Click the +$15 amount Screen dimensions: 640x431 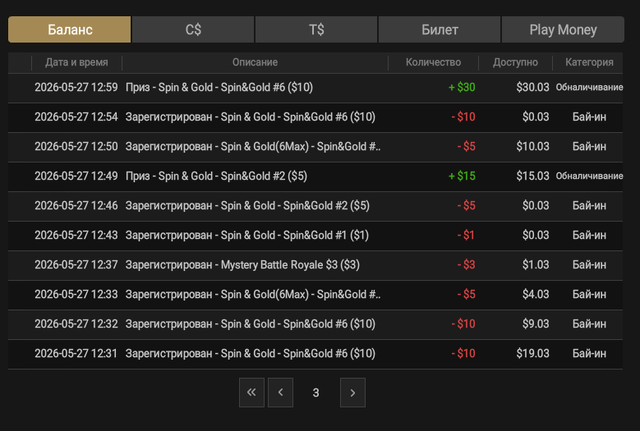tap(462, 176)
